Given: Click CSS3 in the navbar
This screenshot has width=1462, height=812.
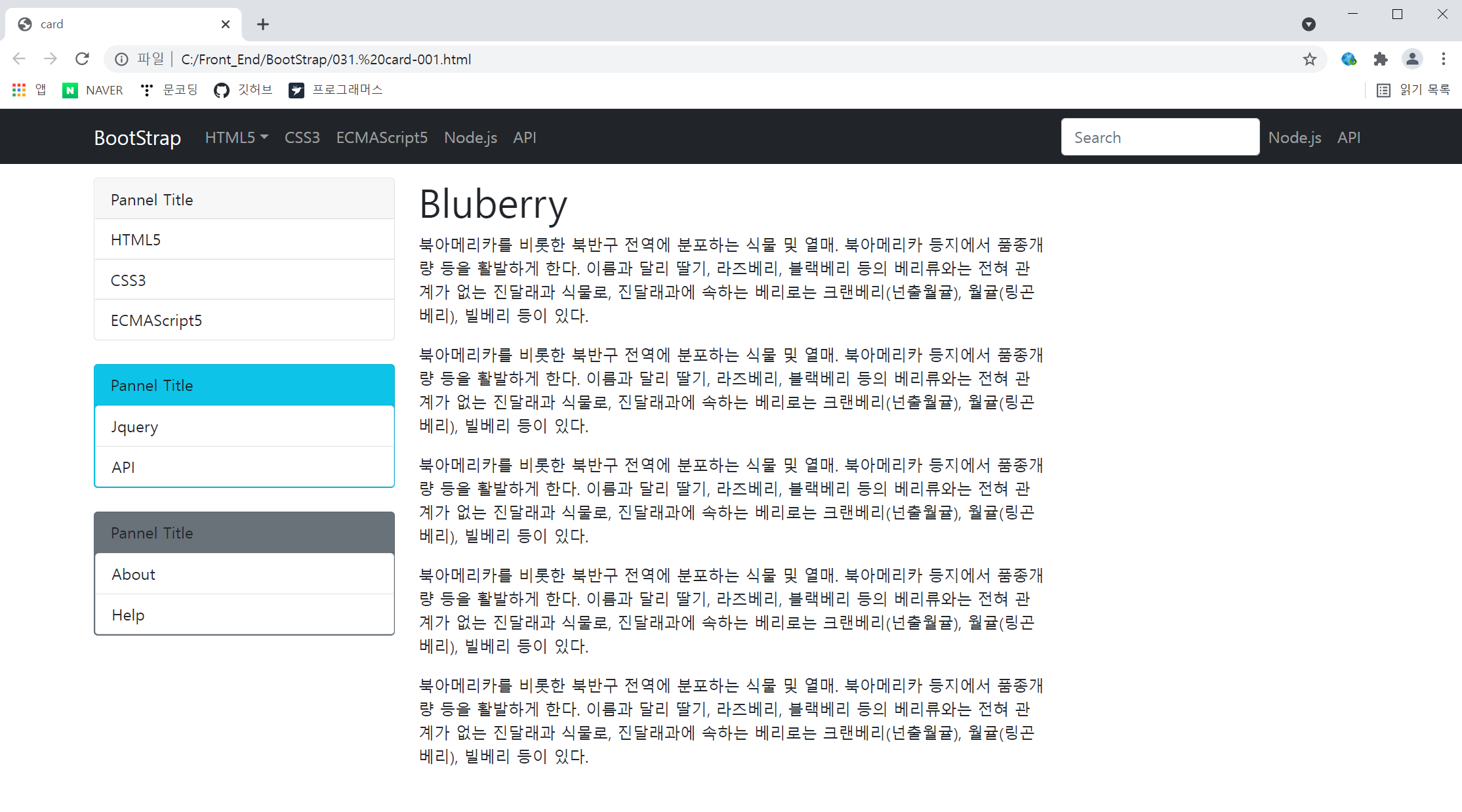Looking at the screenshot, I should point(302,138).
